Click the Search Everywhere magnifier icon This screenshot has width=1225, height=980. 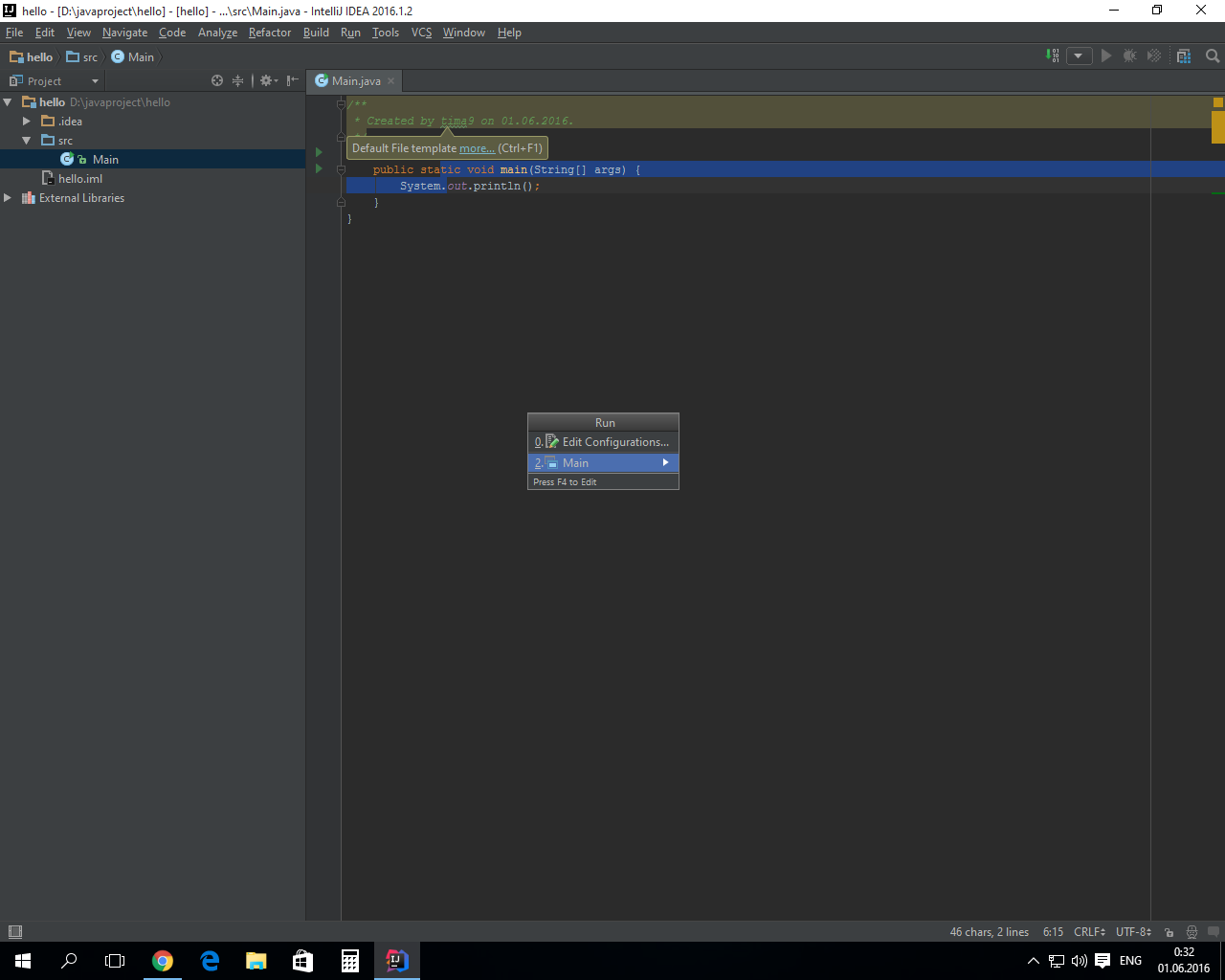pyautogui.click(x=1213, y=56)
